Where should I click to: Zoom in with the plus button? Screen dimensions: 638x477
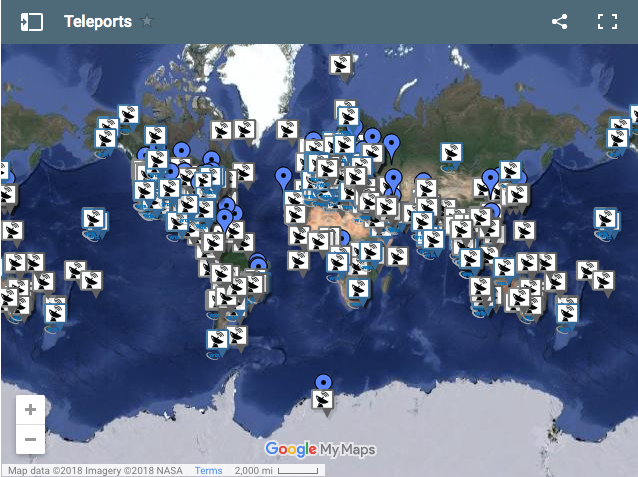[x=31, y=409]
